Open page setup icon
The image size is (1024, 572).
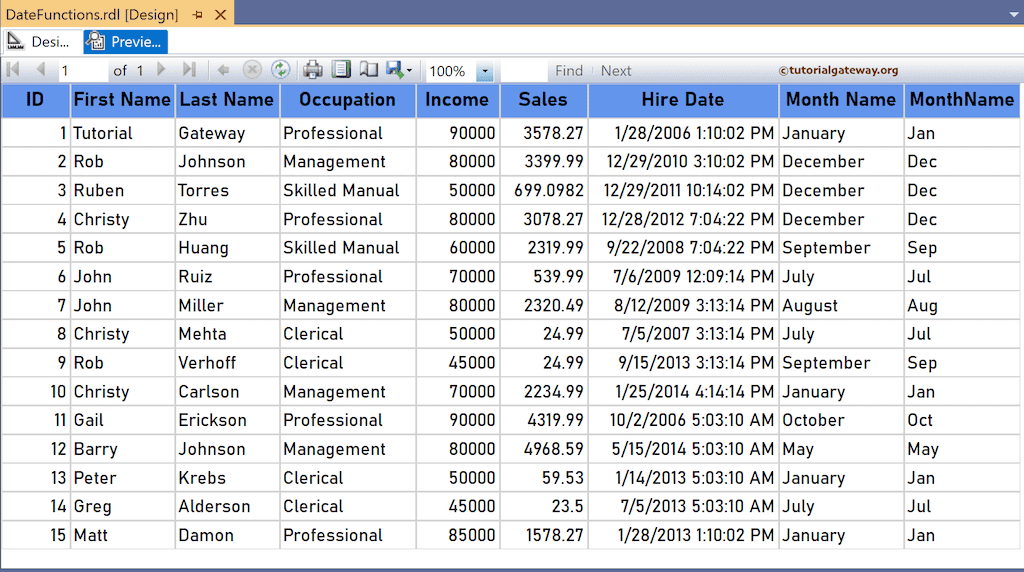(x=369, y=69)
